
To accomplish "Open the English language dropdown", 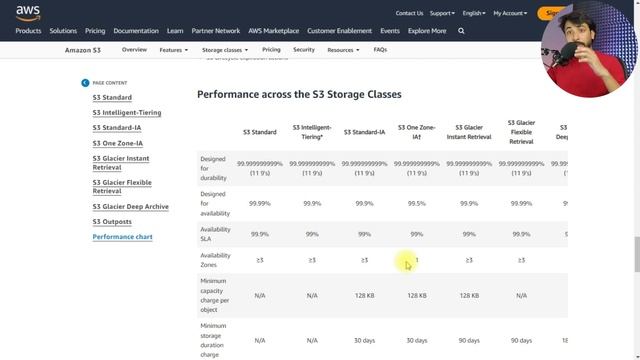I will click(x=474, y=13).
